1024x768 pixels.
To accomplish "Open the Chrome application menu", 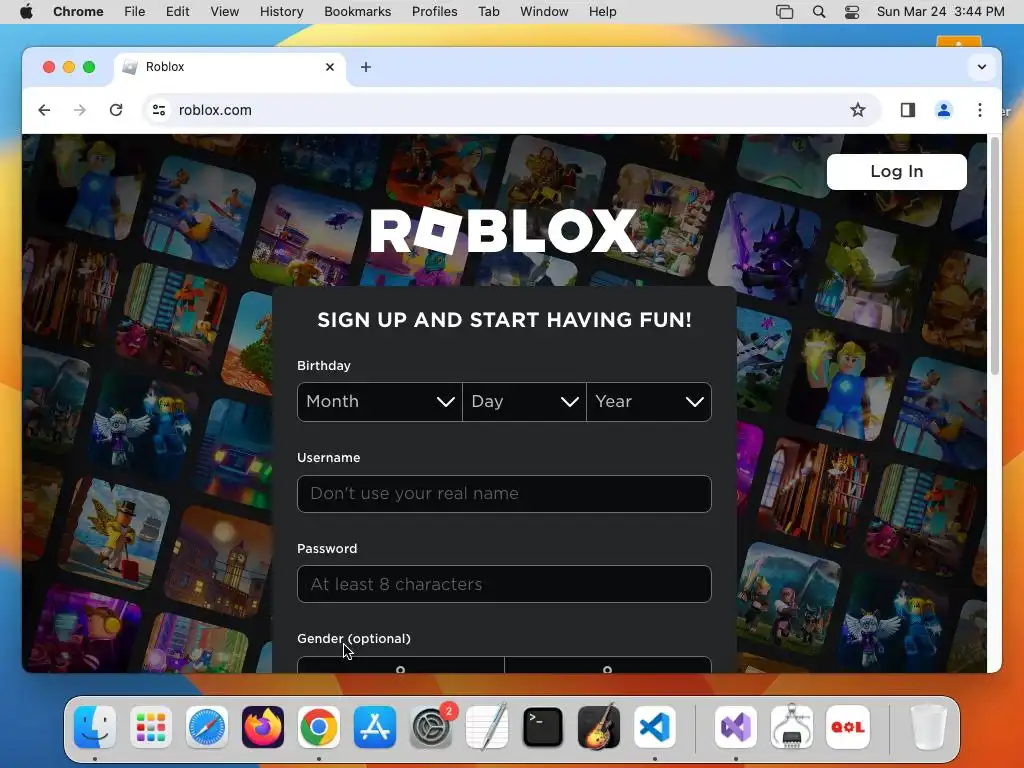I will point(78,11).
